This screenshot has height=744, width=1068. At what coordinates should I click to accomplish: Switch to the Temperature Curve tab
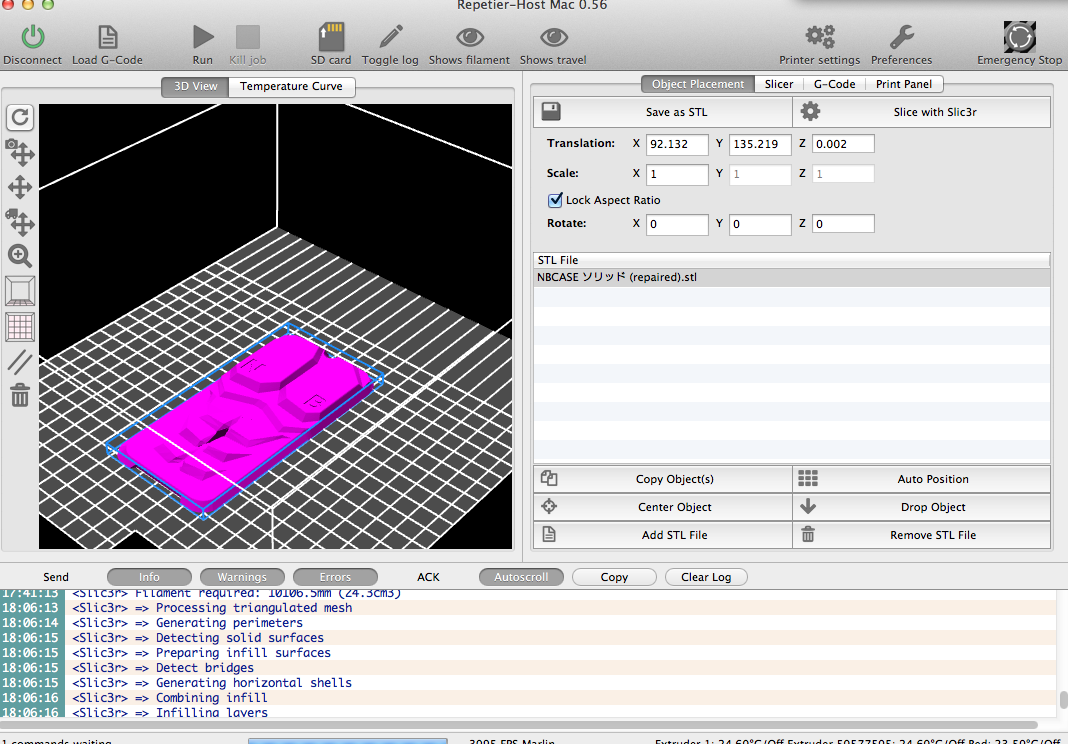[x=291, y=86]
